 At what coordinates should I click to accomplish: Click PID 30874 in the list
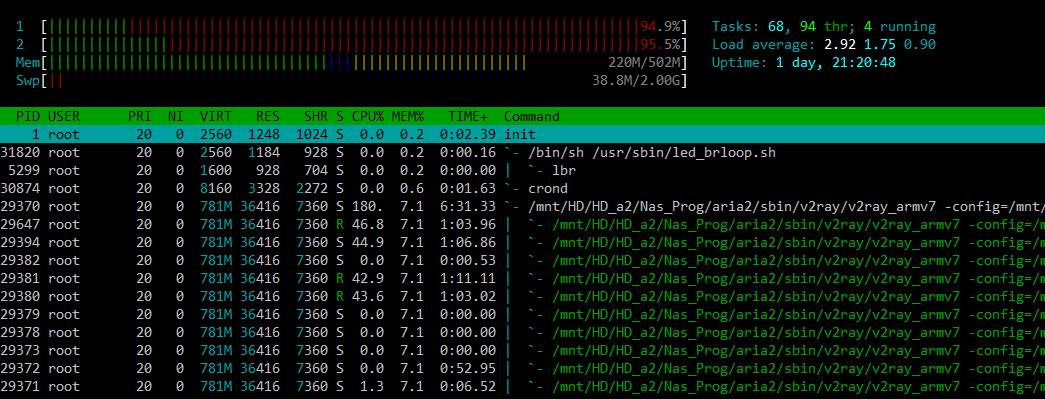tap(21, 189)
